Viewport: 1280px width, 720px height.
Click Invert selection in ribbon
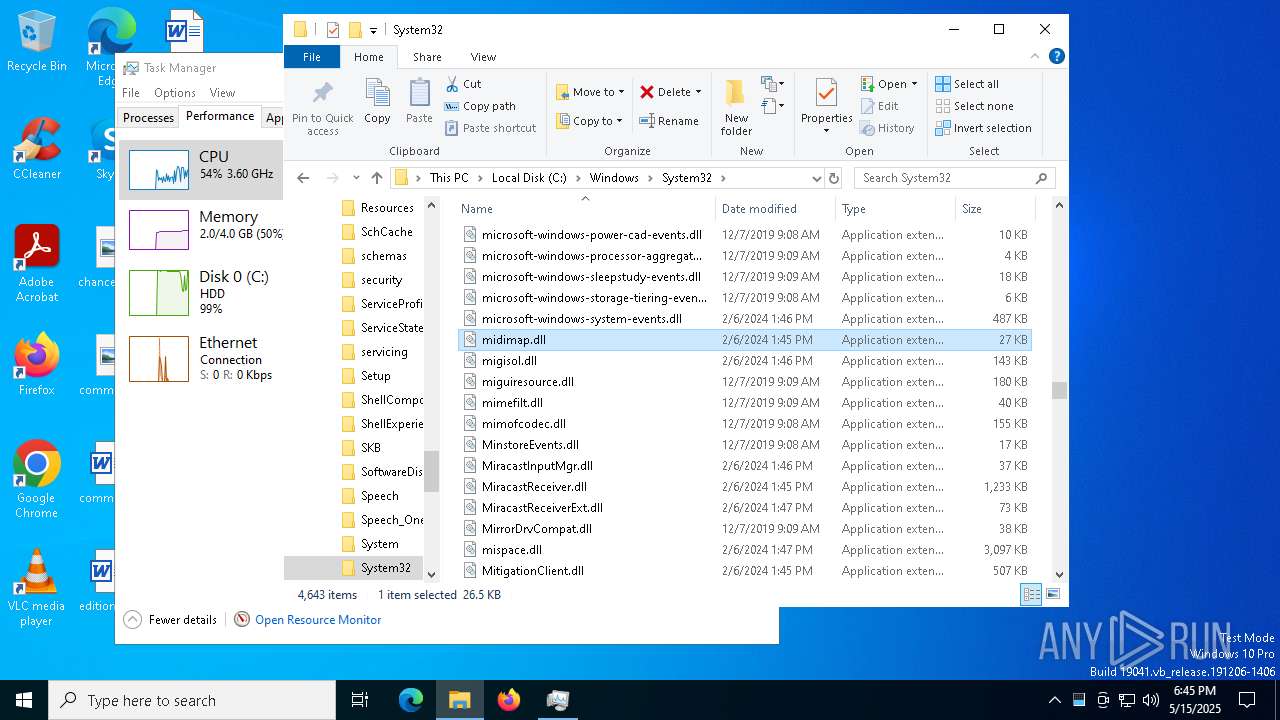[x=983, y=128]
